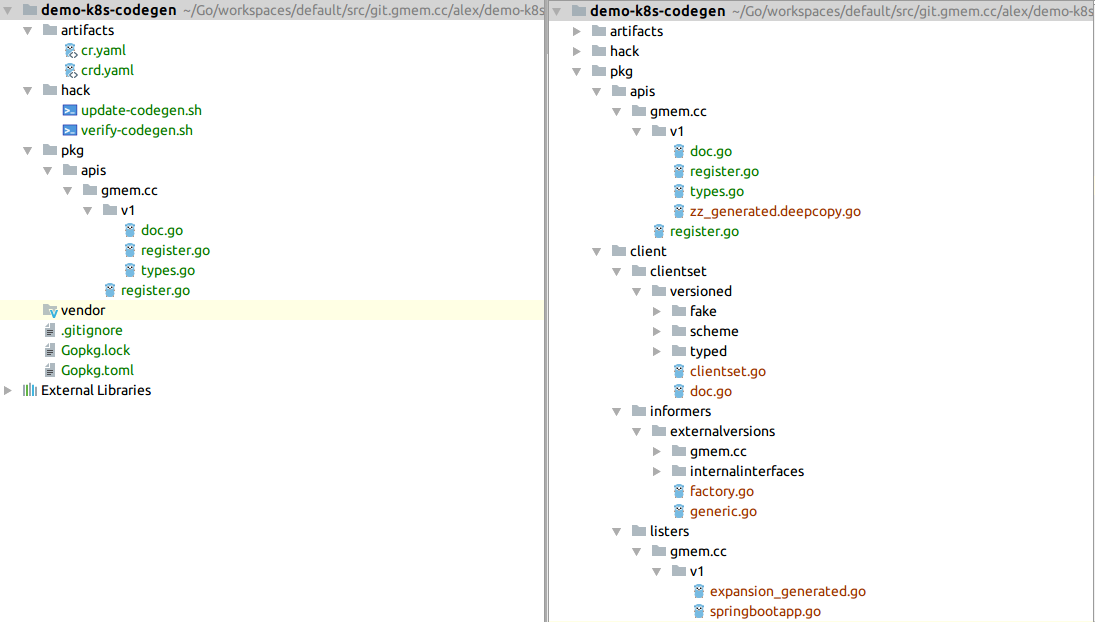Click the gopher icon next to springbootapp.go

coord(699,611)
